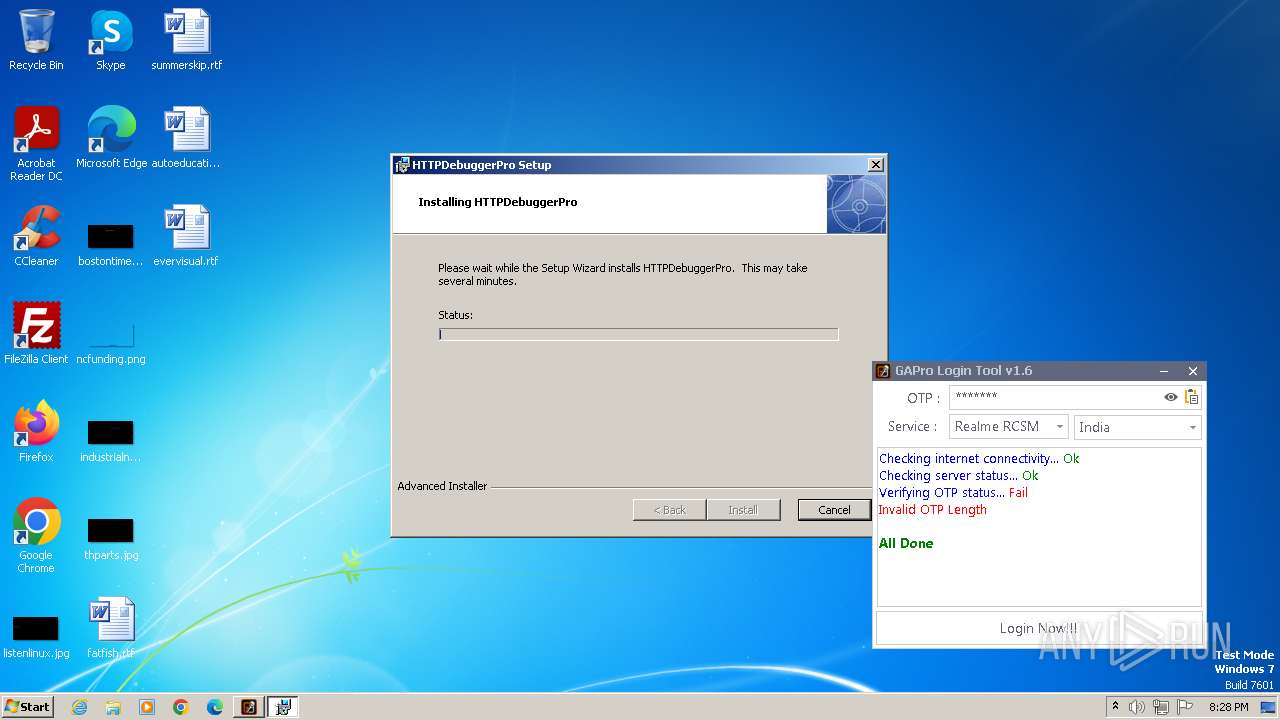Show hidden system tray icons

1115,706
